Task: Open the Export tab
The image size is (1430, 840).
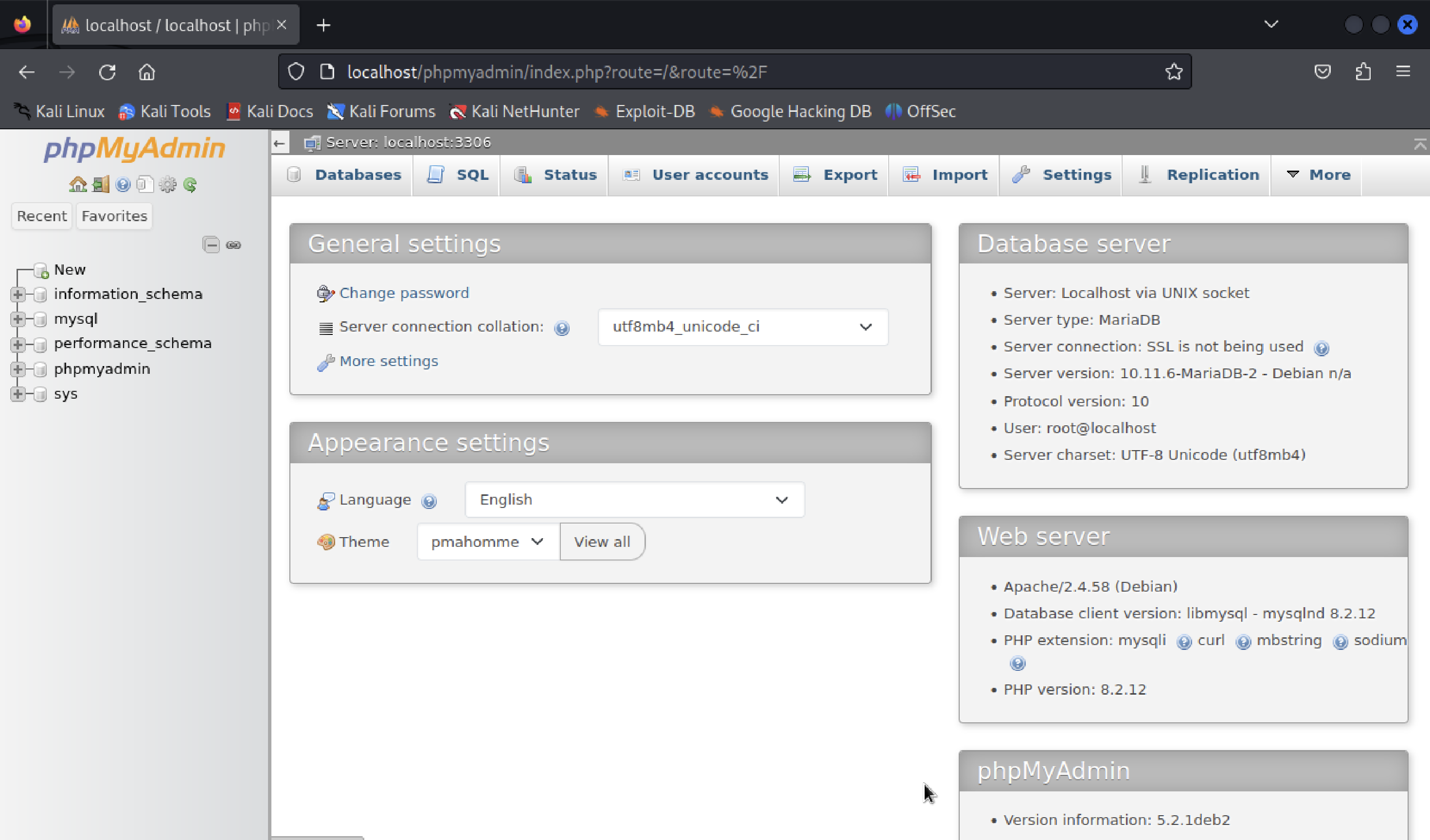Action: (x=834, y=175)
